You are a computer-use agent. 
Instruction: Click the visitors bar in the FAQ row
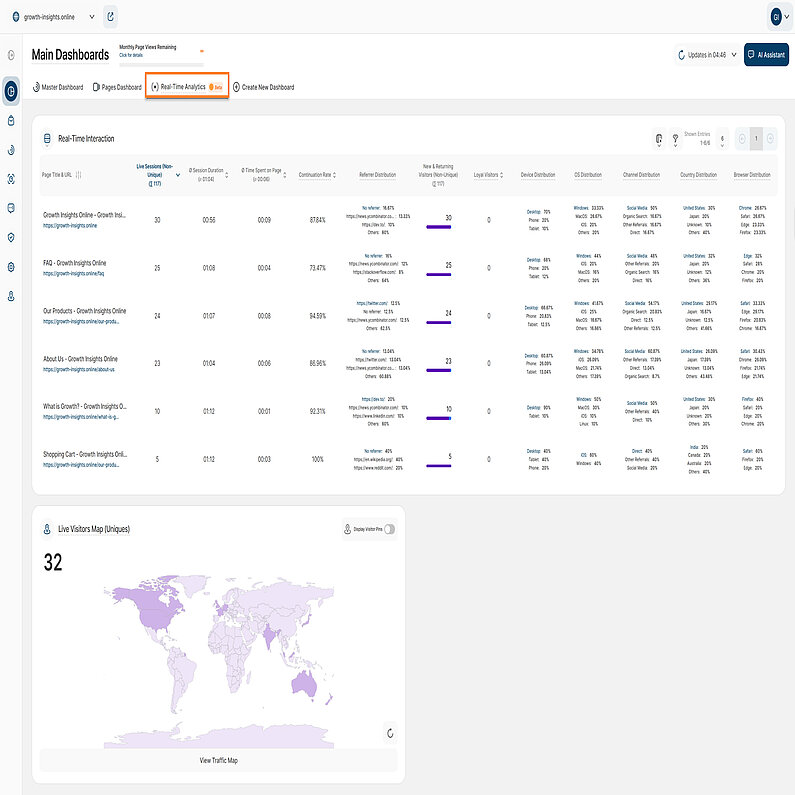439,275
